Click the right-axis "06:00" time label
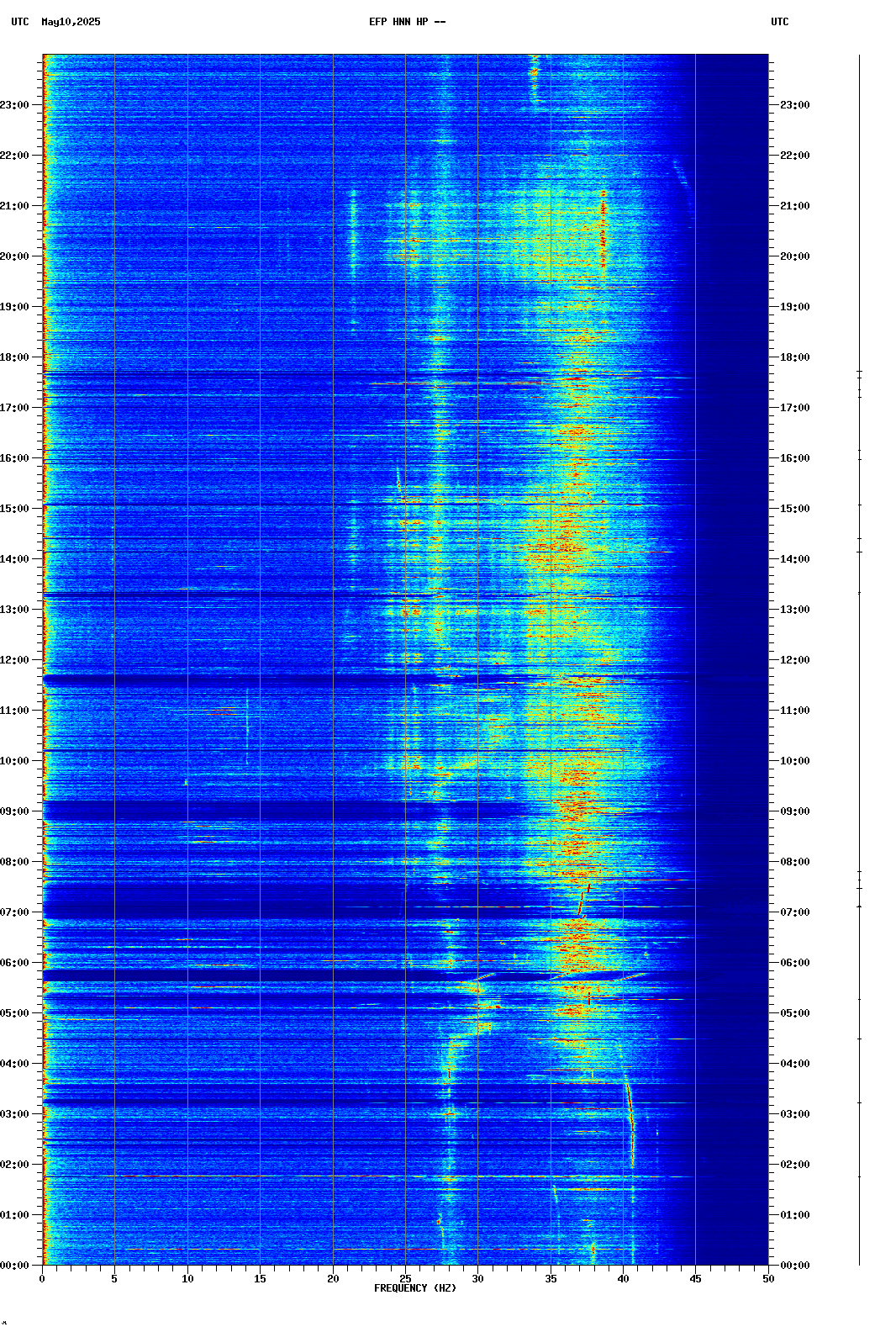Image resolution: width=896 pixels, height=1332 pixels. (x=795, y=963)
